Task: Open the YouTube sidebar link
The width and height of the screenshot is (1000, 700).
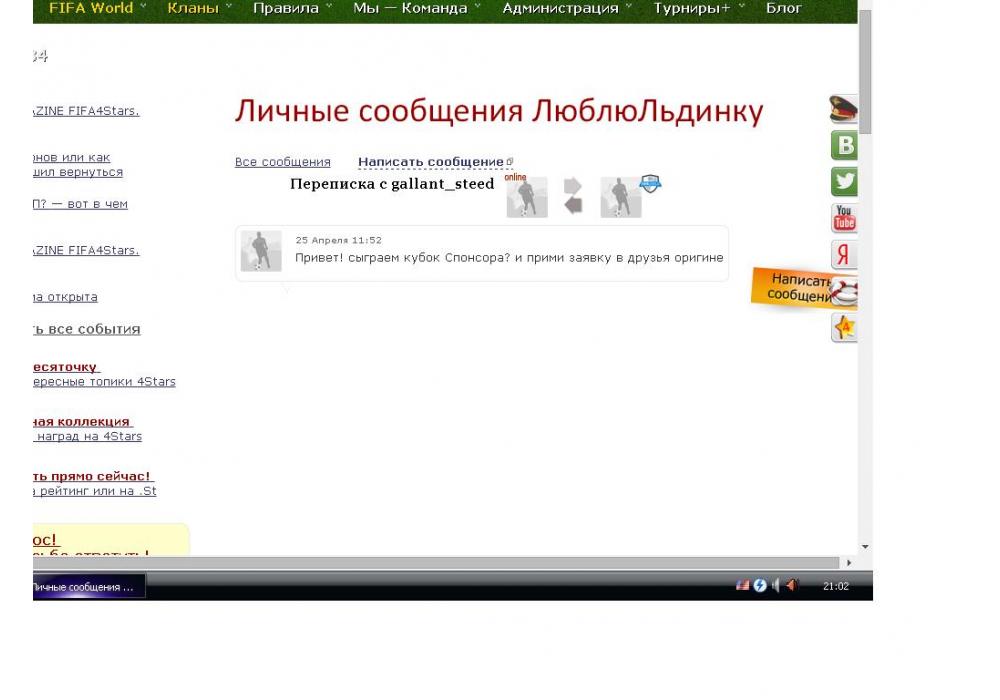Action: tap(844, 218)
